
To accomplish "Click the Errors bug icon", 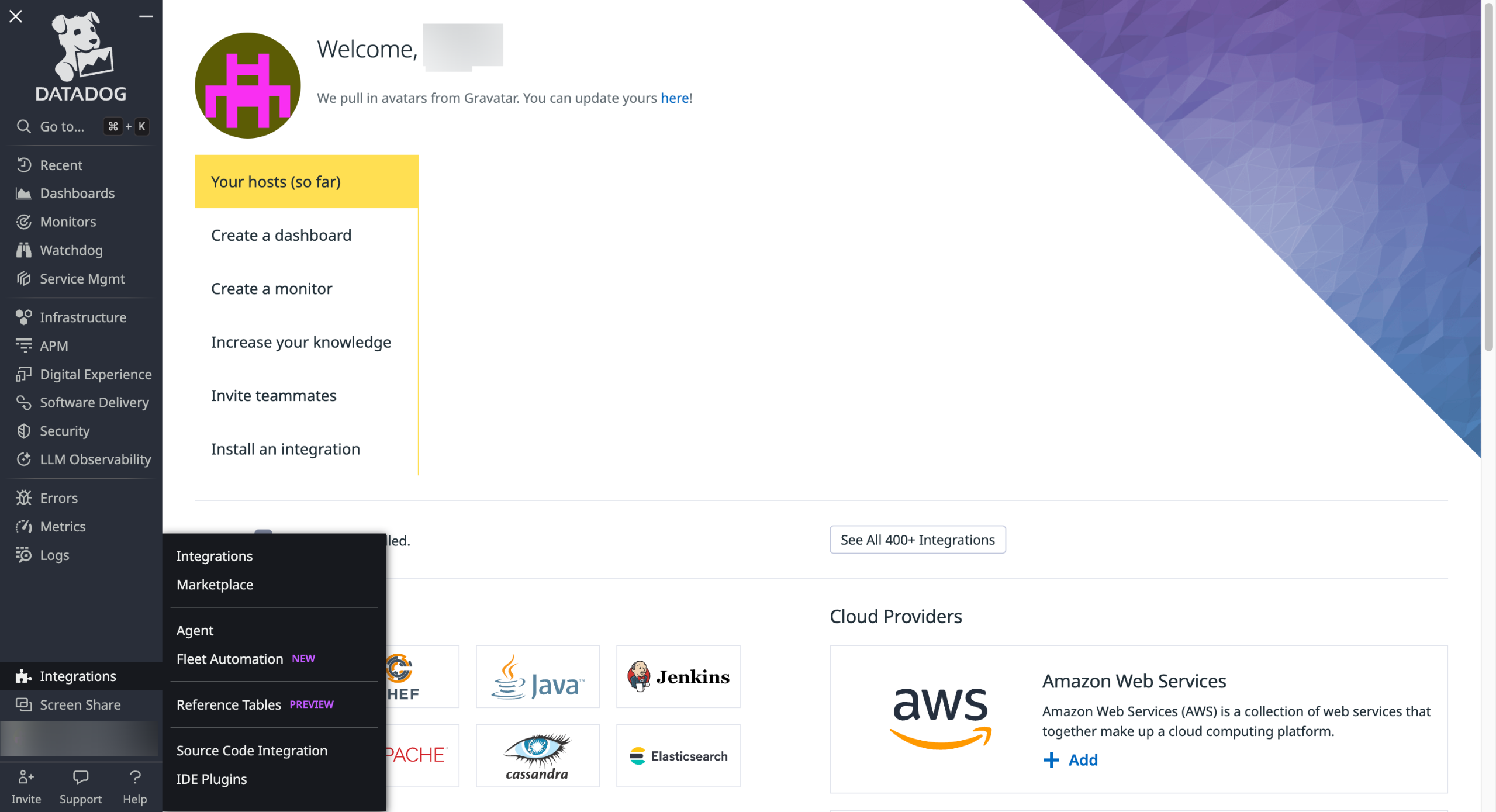I will click(23, 498).
